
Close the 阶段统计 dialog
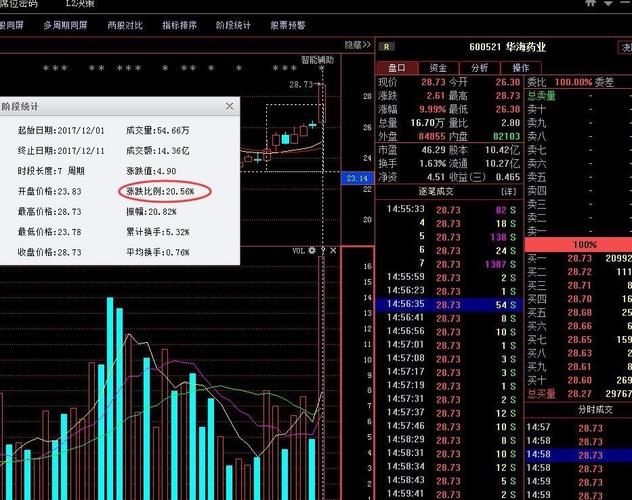(x=229, y=106)
